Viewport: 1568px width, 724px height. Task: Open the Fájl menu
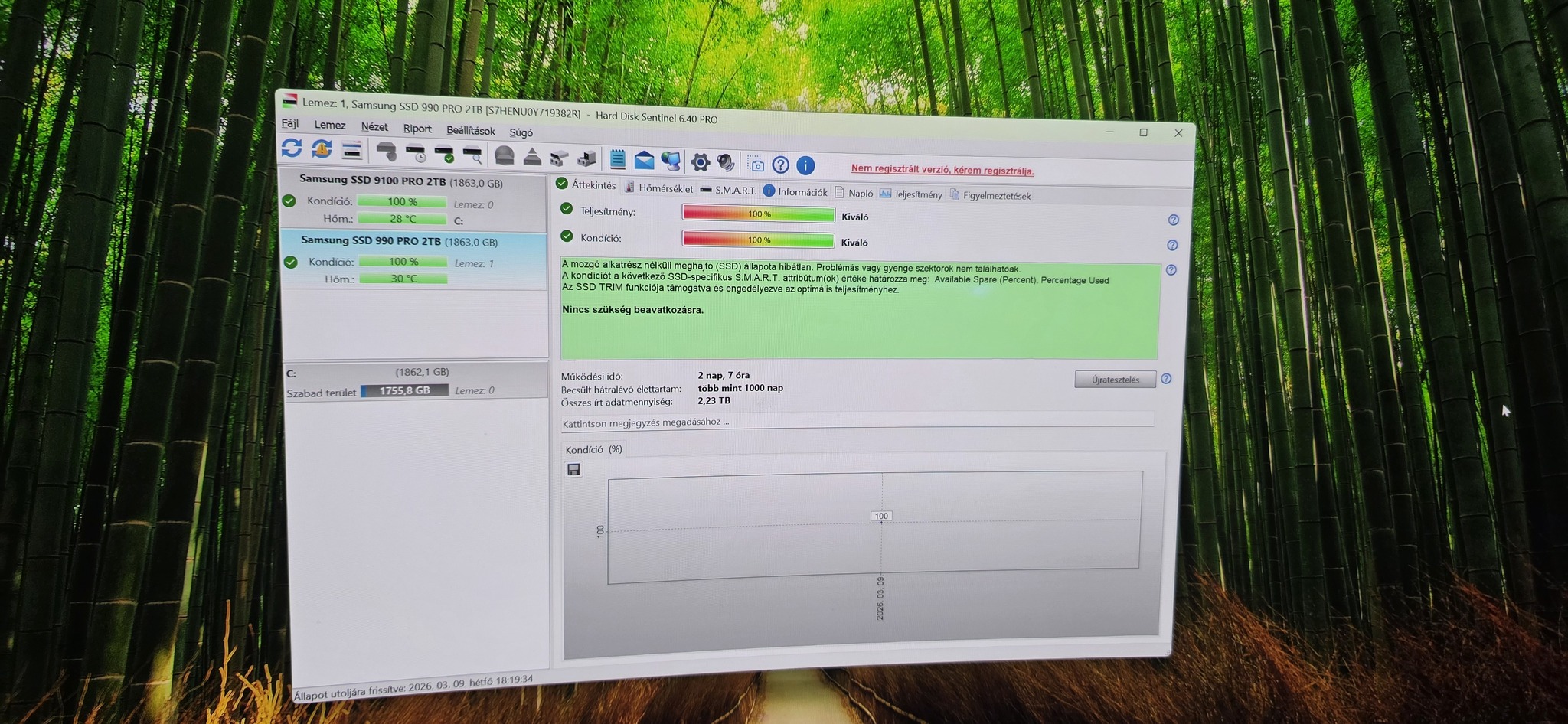coord(290,123)
